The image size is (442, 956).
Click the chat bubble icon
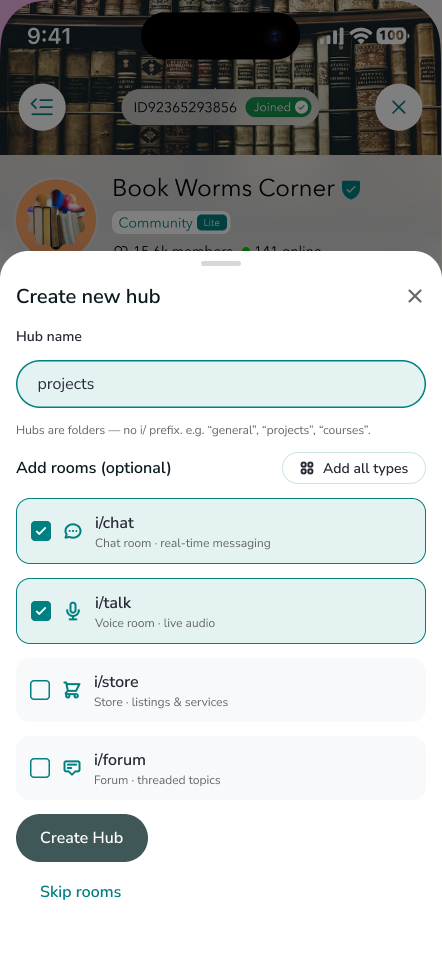click(x=73, y=531)
